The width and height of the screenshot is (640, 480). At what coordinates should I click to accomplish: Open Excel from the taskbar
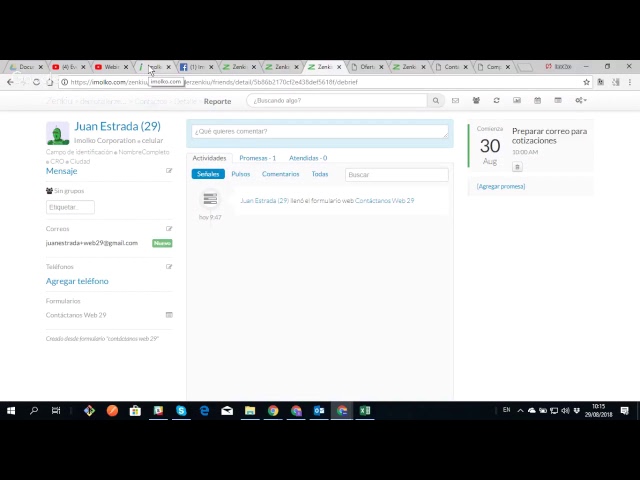click(365, 411)
